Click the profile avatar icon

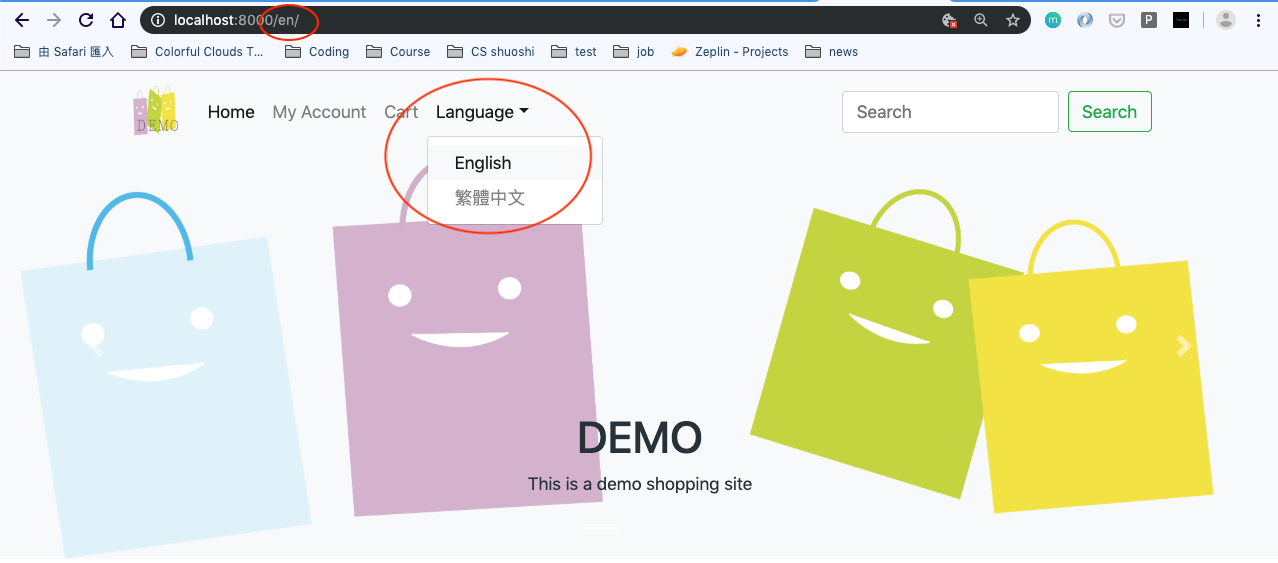pyautogui.click(x=1226, y=20)
